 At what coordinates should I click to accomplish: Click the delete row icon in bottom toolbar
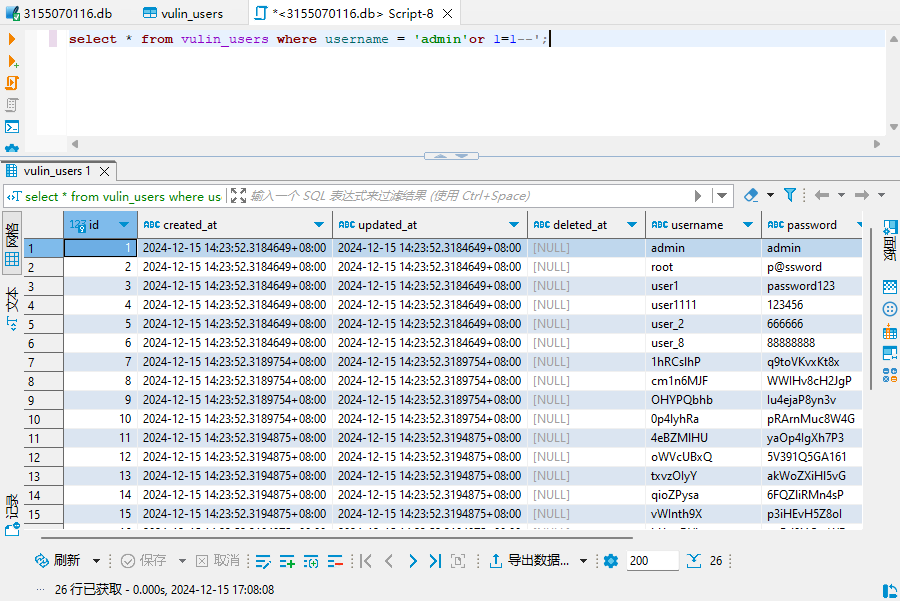coord(335,561)
